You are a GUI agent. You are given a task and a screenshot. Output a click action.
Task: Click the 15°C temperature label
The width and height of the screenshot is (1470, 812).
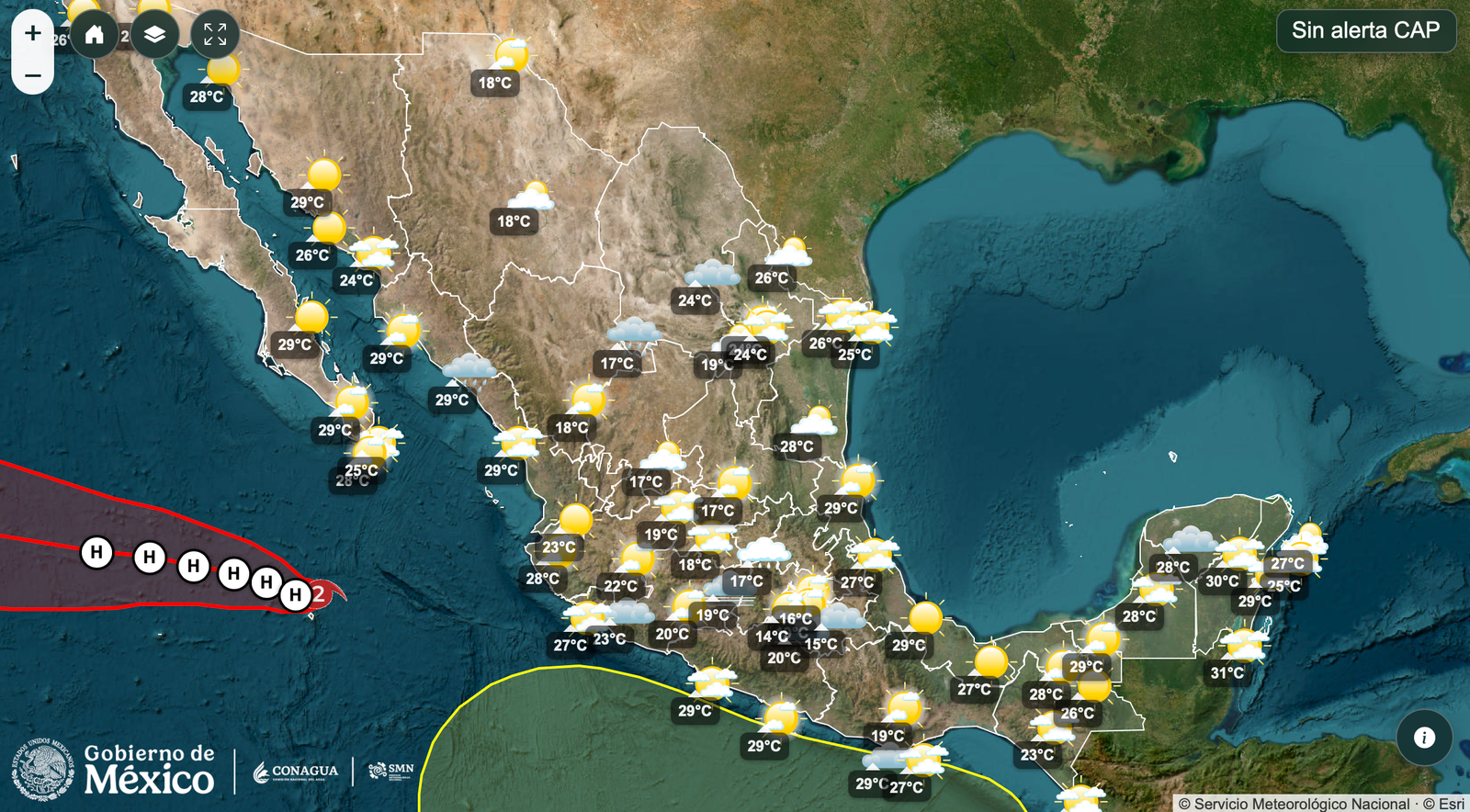[820, 644]
